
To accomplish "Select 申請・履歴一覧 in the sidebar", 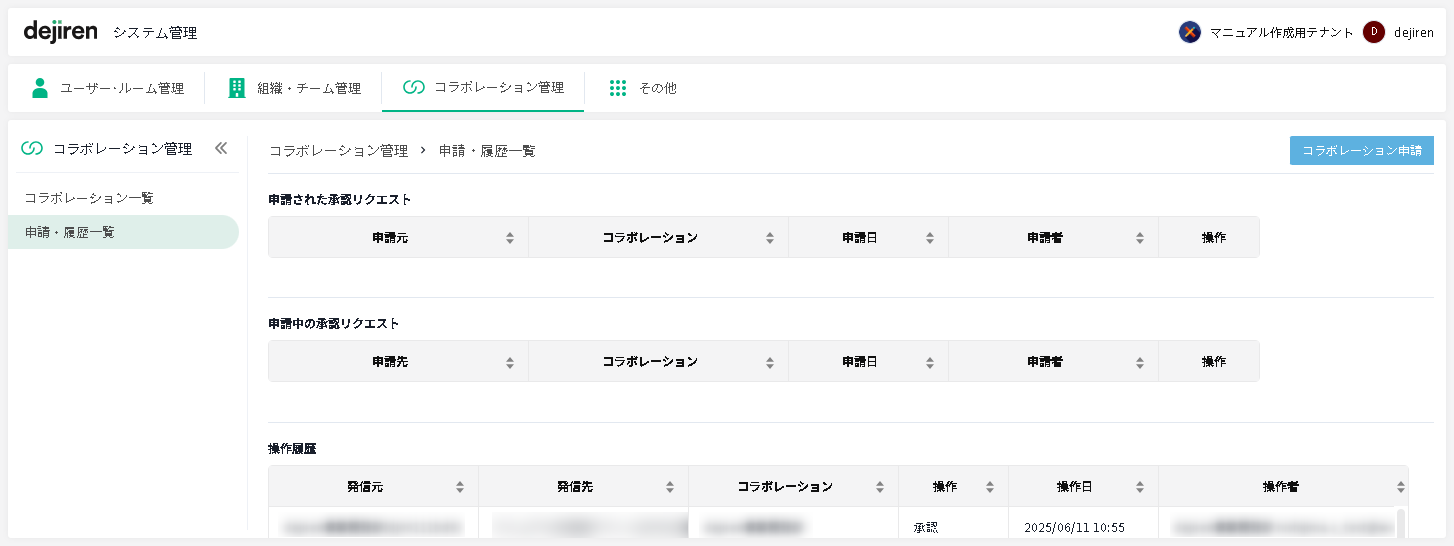I will click(x=70, y=232).
